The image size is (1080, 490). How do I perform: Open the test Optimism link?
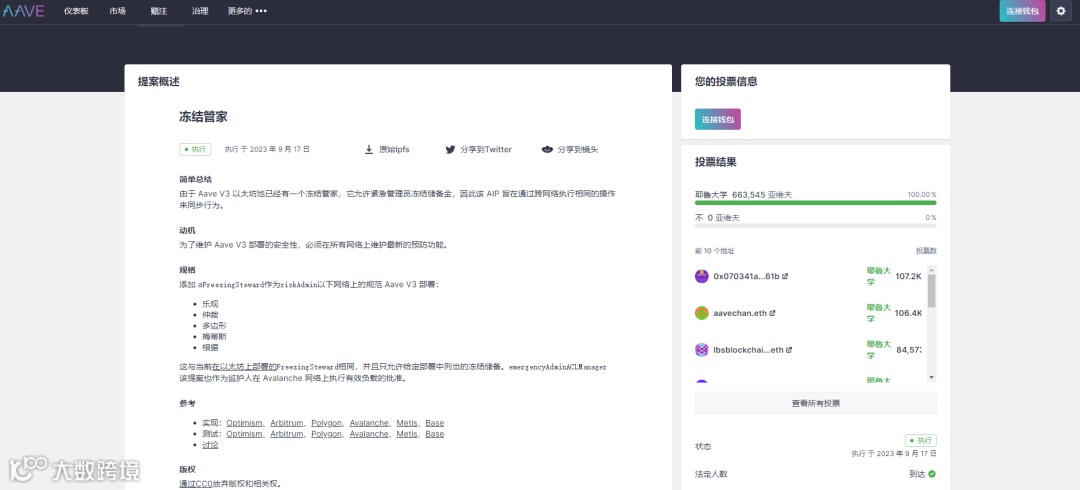coord(244,434)
